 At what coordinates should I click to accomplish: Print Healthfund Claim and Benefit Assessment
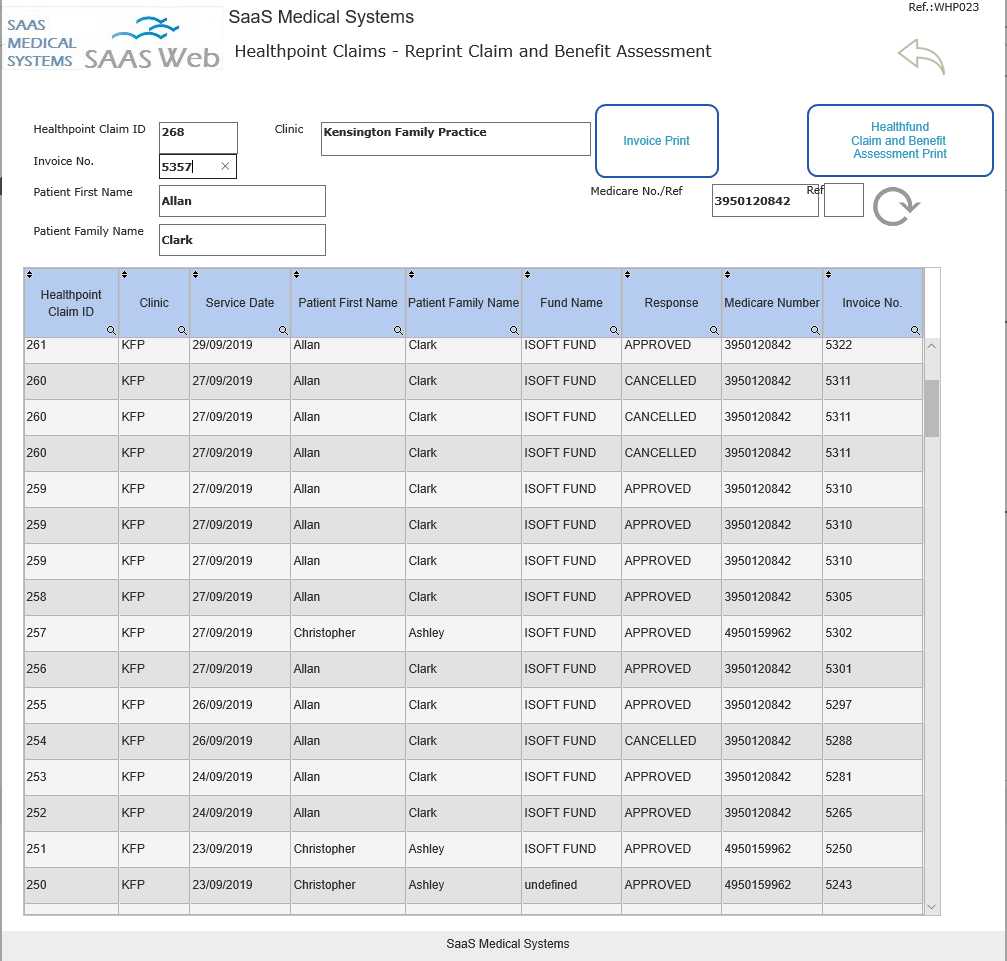(900, 140)
